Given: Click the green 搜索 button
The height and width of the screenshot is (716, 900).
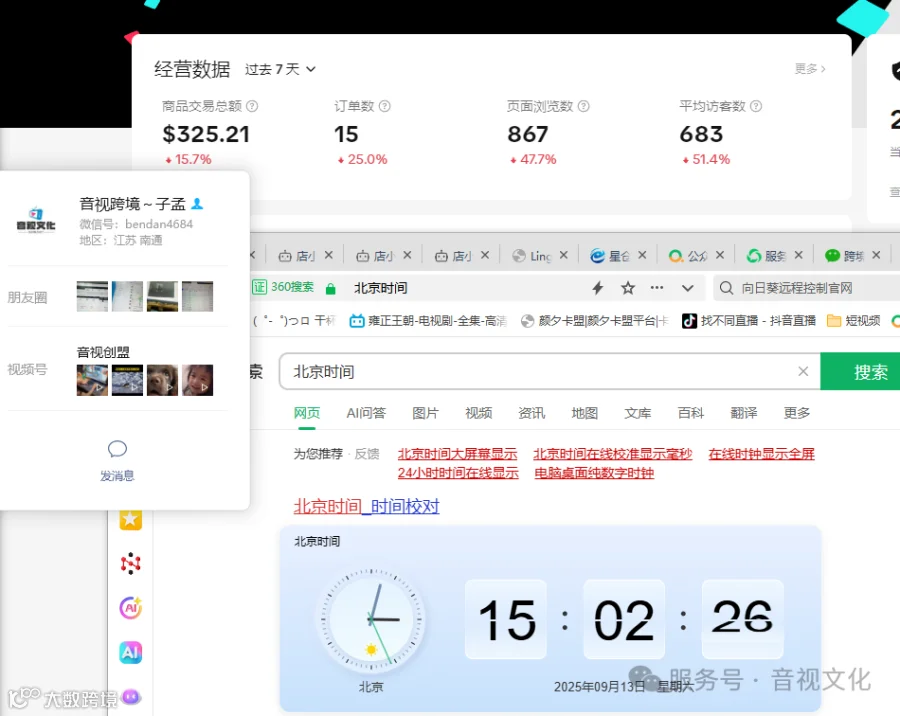Looking at the screenshot, I should 860,371.
